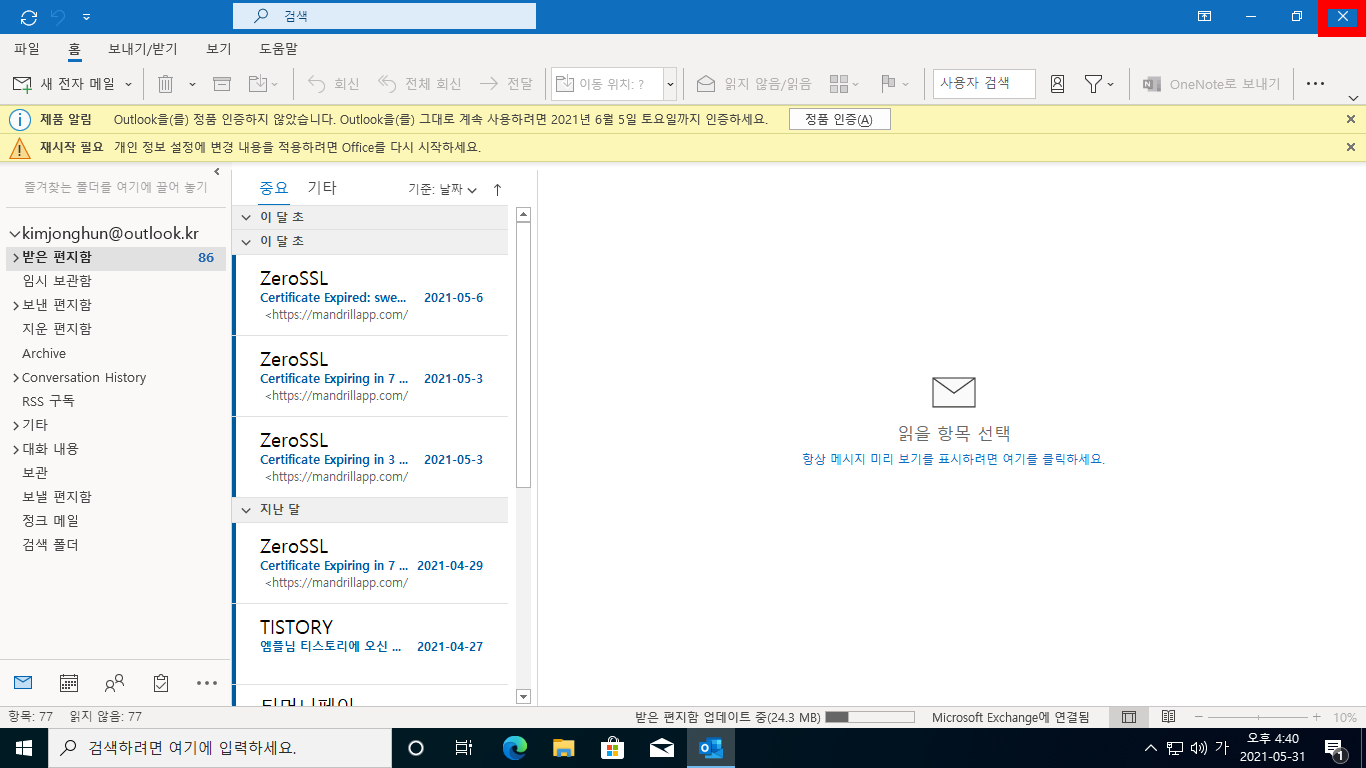Image resolution: width=1366 pixels, height=768 pixels.
Task: Open the Filter Email funnel dropdown
Action: tap(1099, 84)
